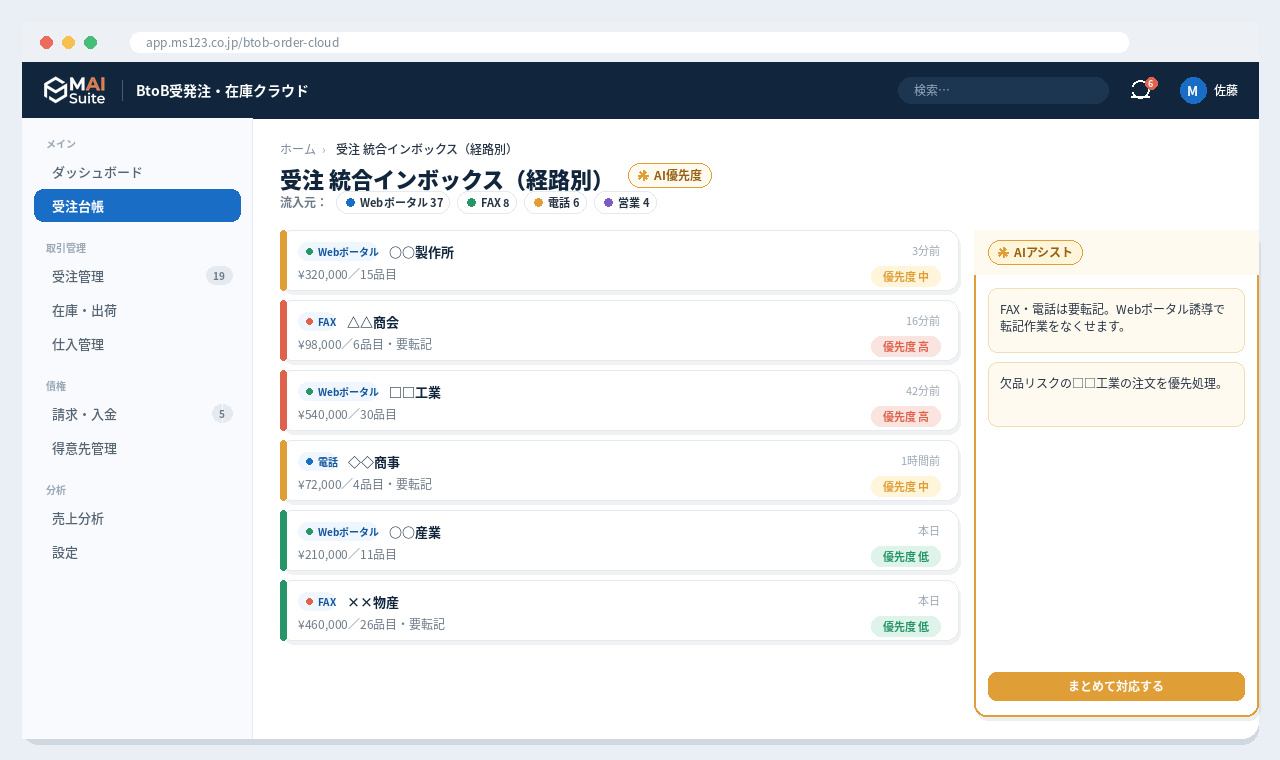This screenshot has height=760, width=1280.
Task: Open AI tip about 欠品リスク □□工業
Action: click(x=1116, y=394)
